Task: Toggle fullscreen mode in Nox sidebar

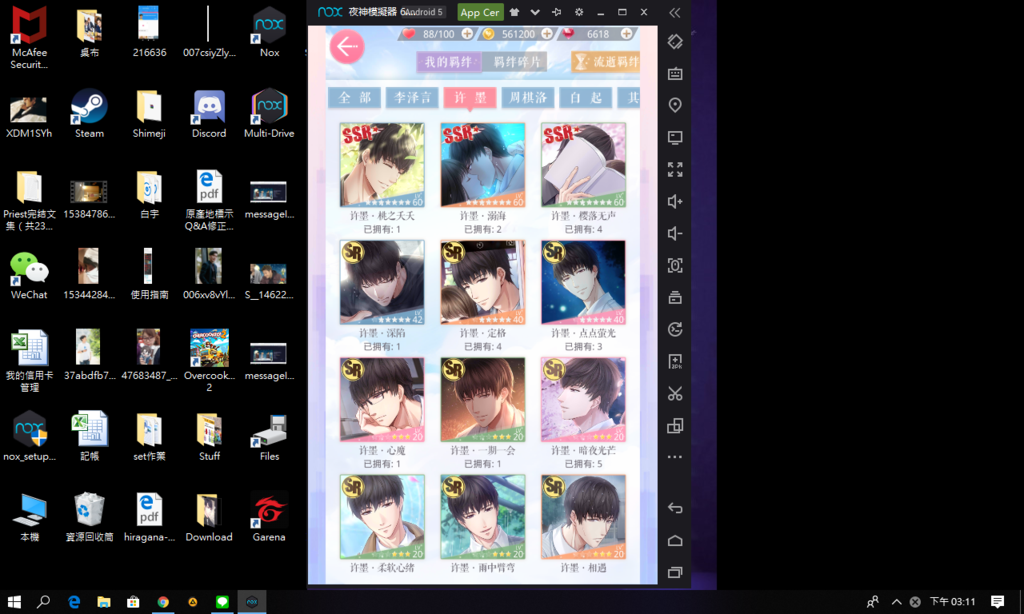Action: 675,169
